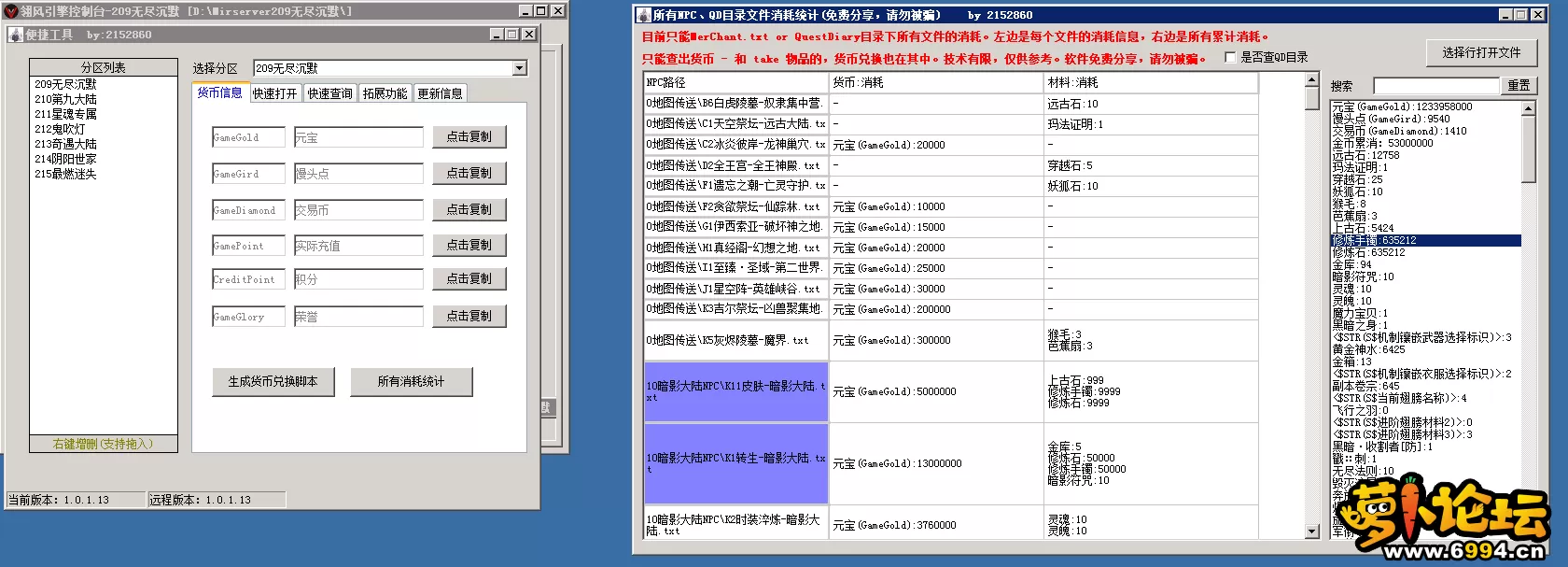This screenshot has width=1568, height=567.
Task: Click 点击复制 beside GameGlory
Action: (x=469, y=316)
